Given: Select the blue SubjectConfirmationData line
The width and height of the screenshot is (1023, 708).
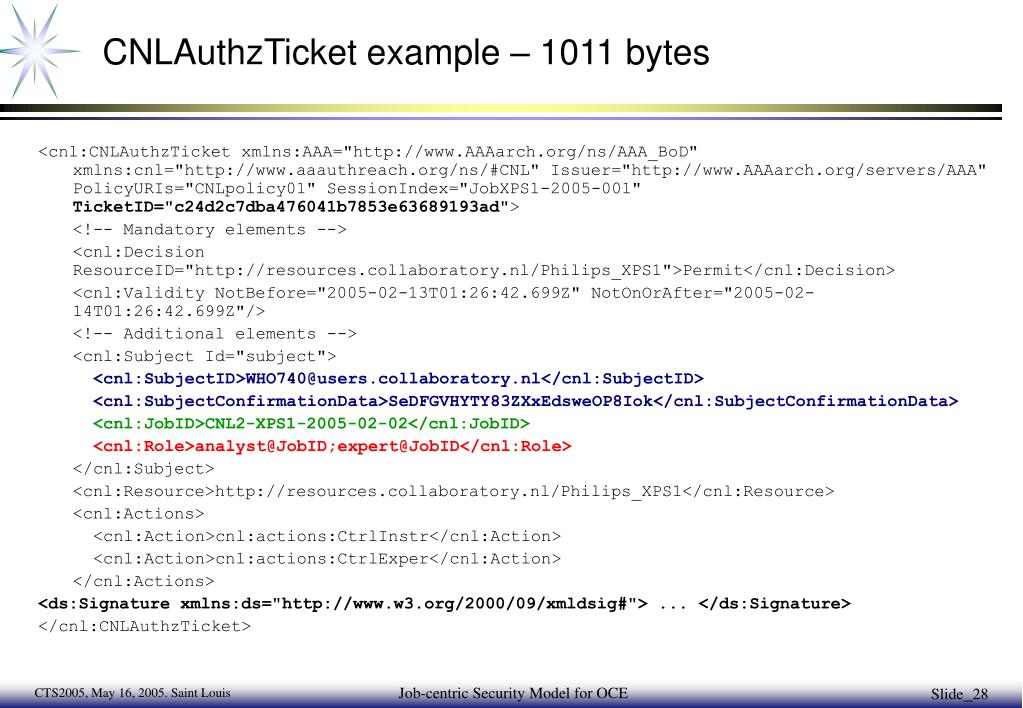Looking at the screenshot, I should pos(526,401).
